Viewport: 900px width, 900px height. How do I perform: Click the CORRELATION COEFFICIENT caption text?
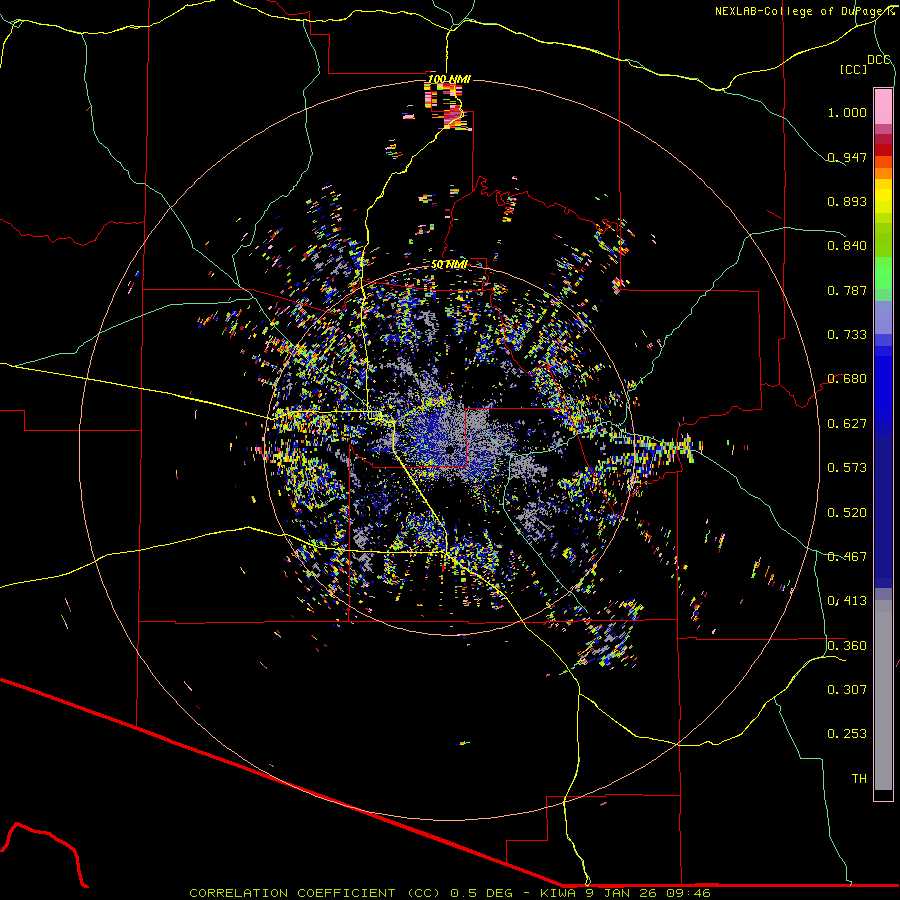click(292, 893)
